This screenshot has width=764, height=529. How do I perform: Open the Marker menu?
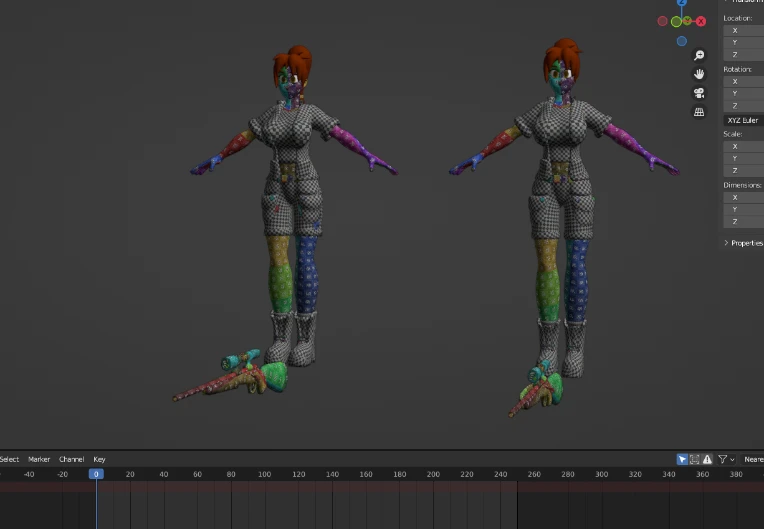pyautogui.click(x=39, y=459)
